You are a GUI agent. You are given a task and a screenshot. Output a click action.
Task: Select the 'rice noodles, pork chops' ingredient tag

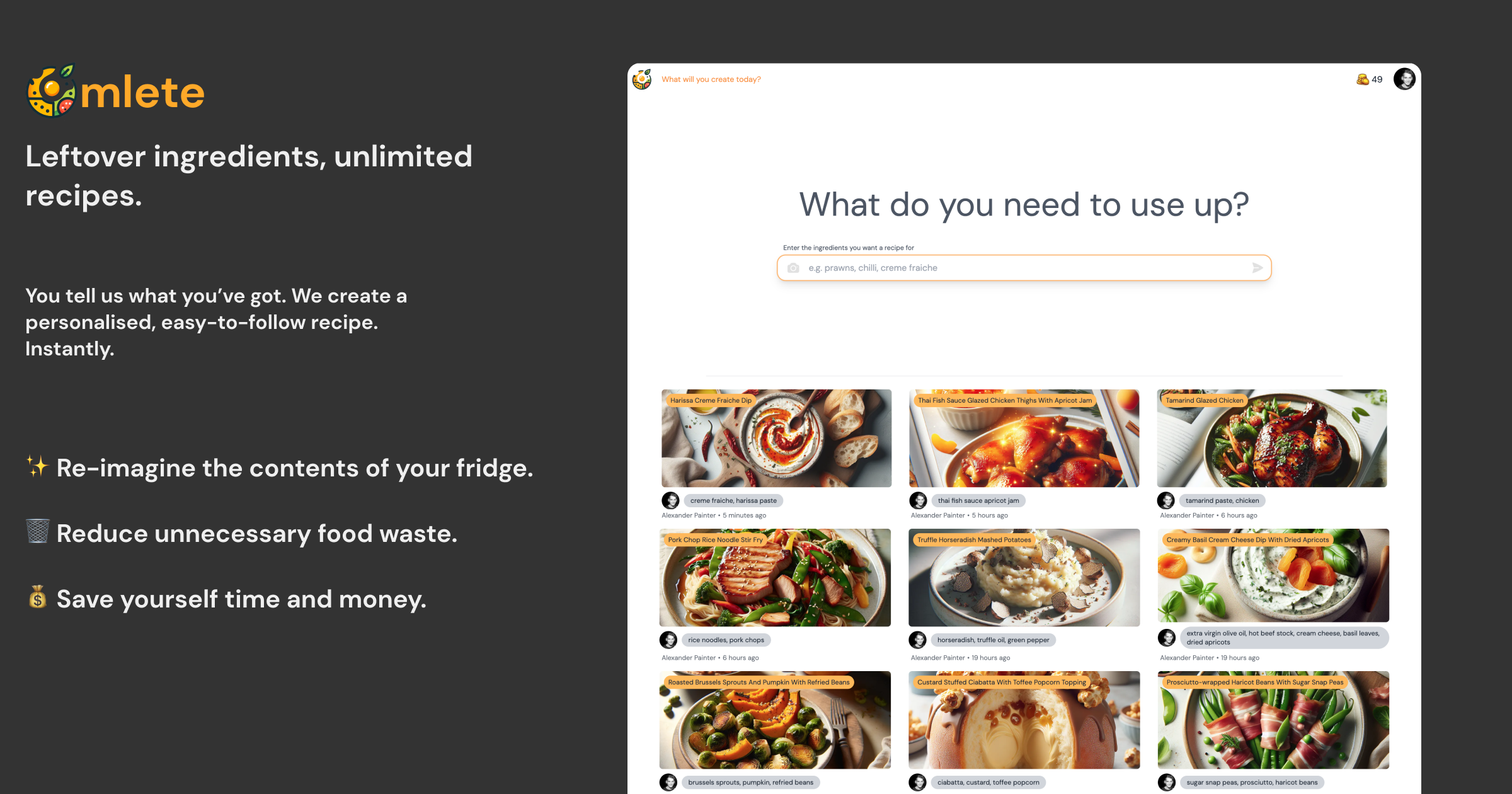click(x=726, y=640)
